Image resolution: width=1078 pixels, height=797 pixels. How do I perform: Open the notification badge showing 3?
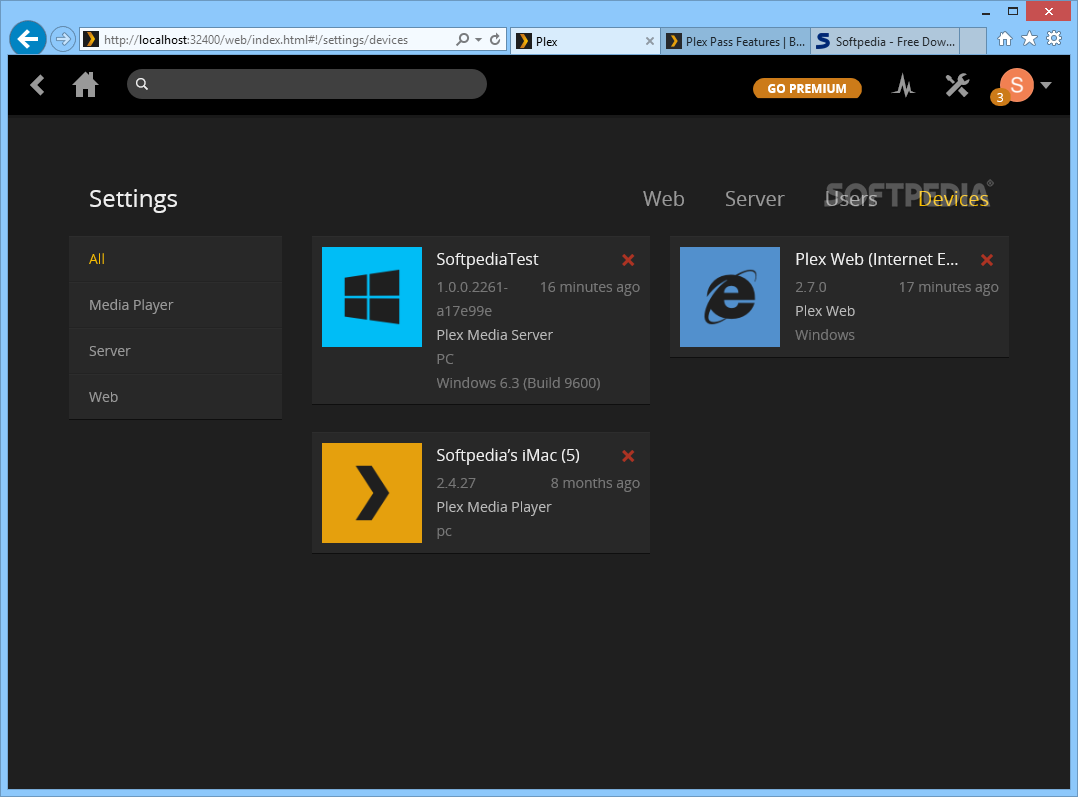coord(1000,98)
